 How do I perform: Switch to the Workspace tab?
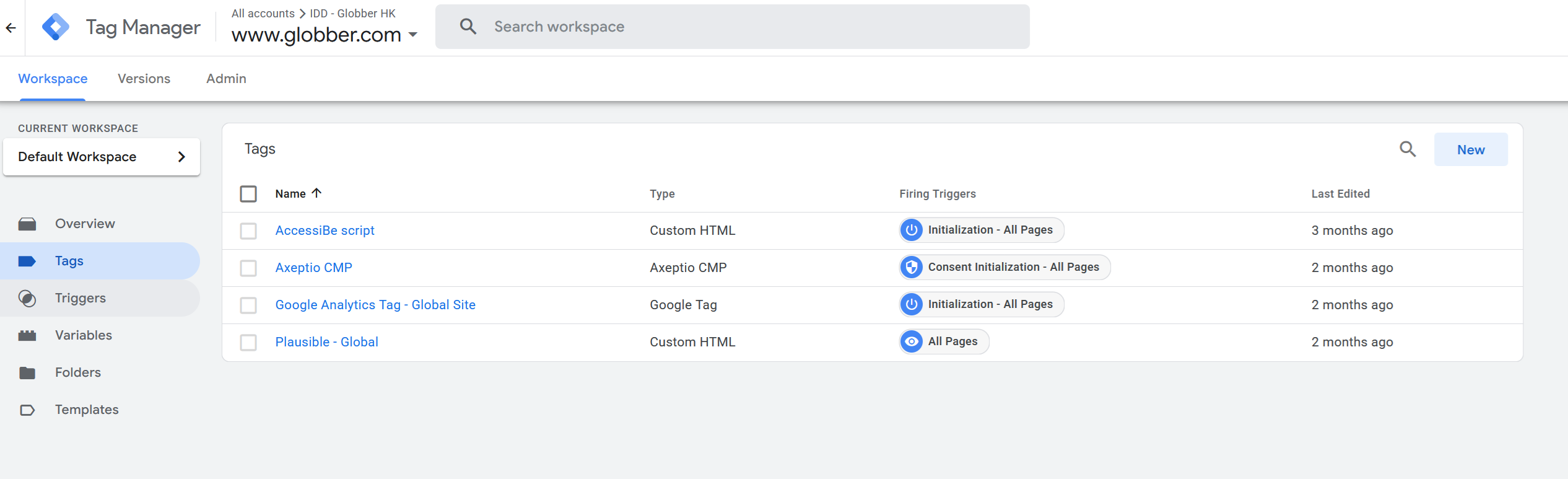pyautogui.click(x=53, y=79)
